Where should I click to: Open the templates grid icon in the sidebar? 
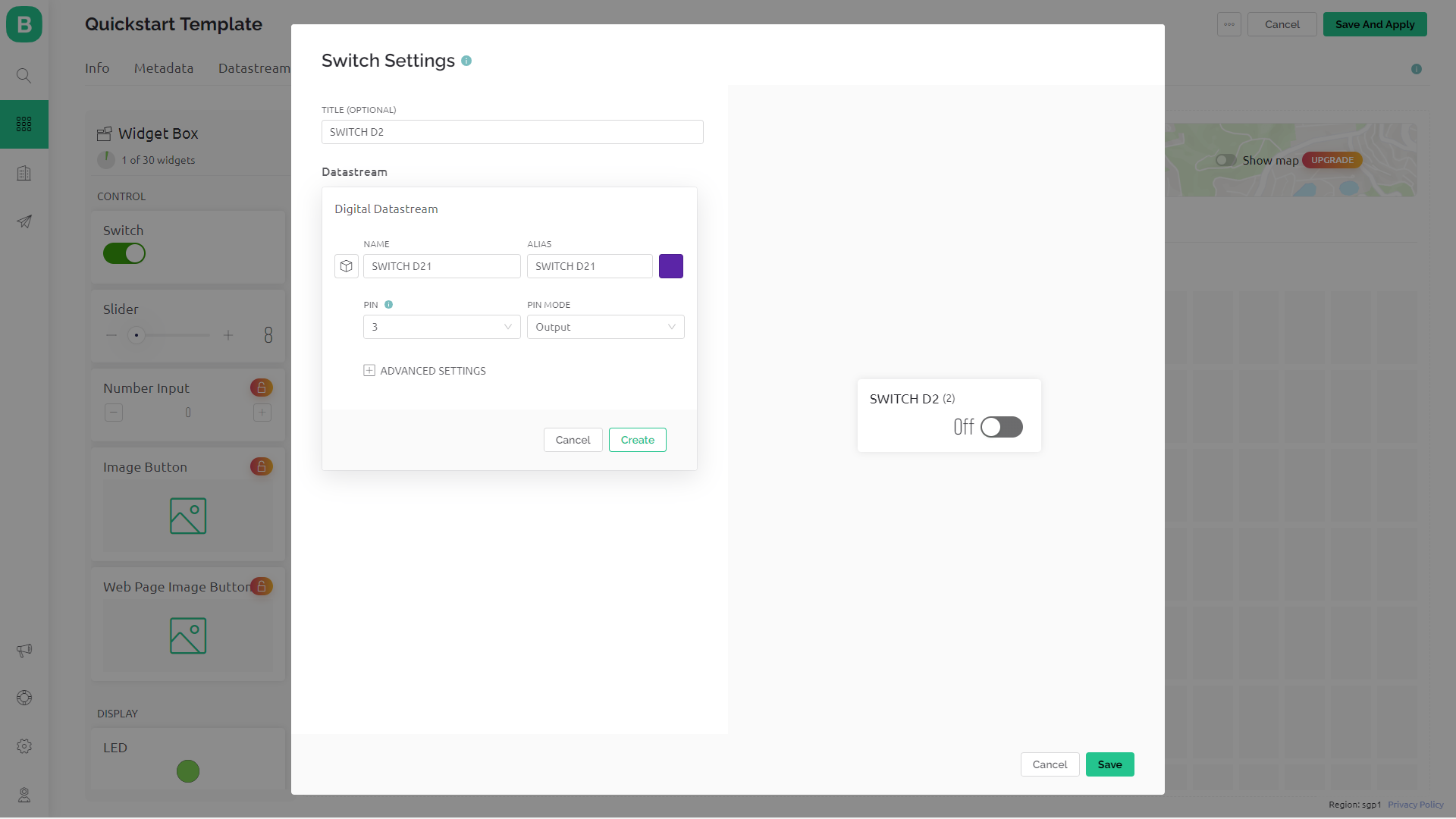point(24,124)
